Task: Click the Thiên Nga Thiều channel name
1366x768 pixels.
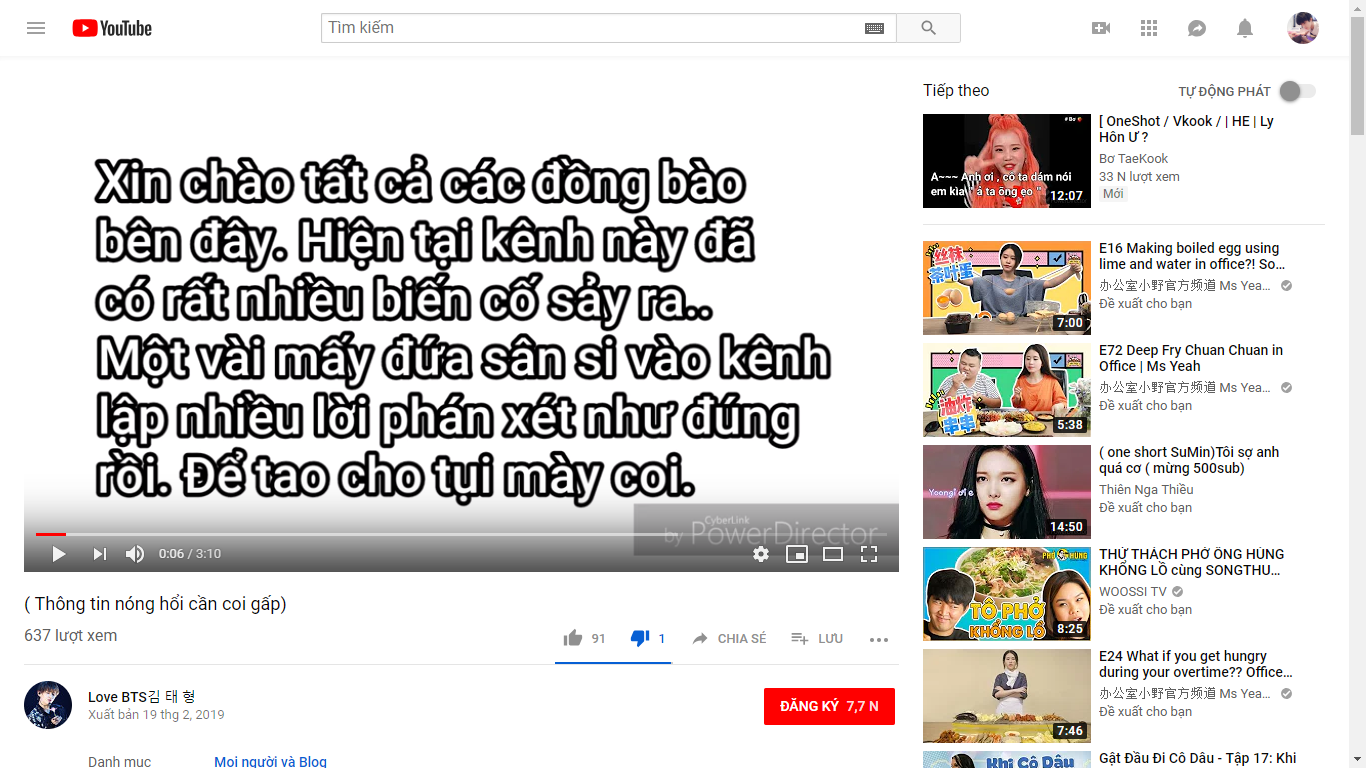Action: pyautogui.click(x=1146, y=490)
